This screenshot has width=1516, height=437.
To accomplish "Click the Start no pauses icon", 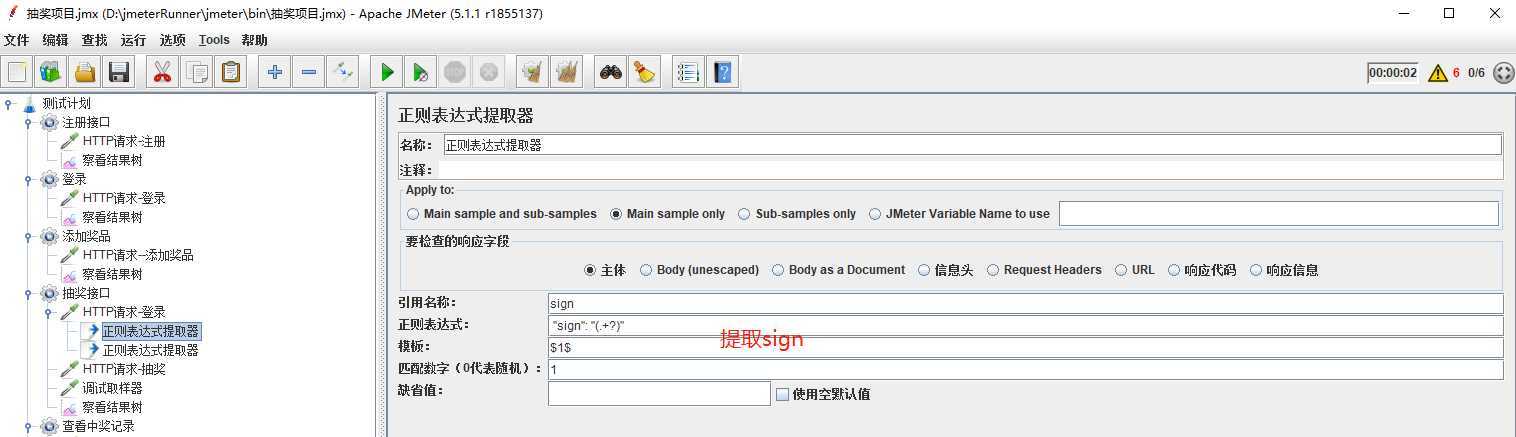I will (421, 72).
